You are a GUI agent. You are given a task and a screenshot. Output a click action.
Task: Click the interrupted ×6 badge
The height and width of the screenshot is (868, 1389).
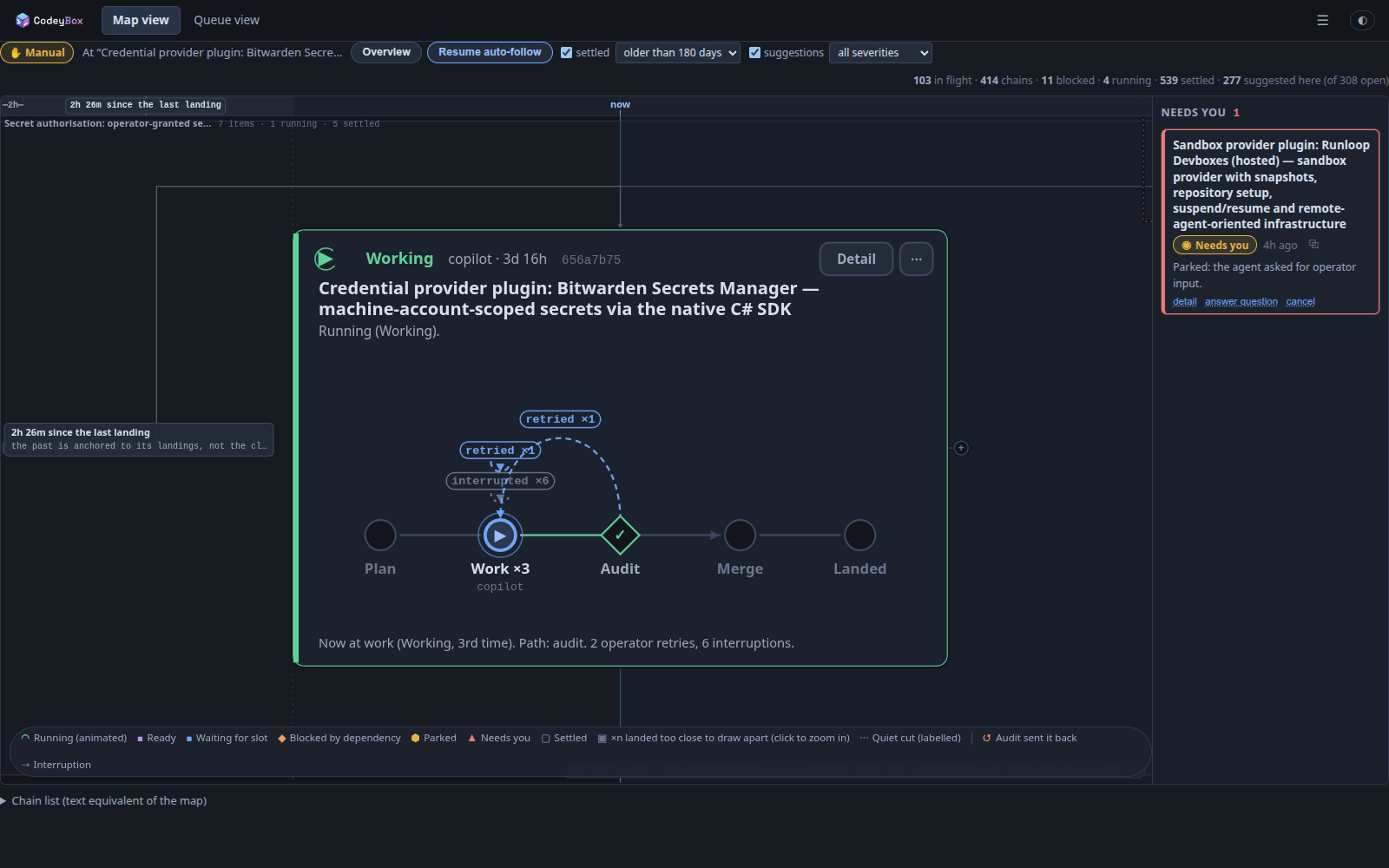[x=500, y=481]
